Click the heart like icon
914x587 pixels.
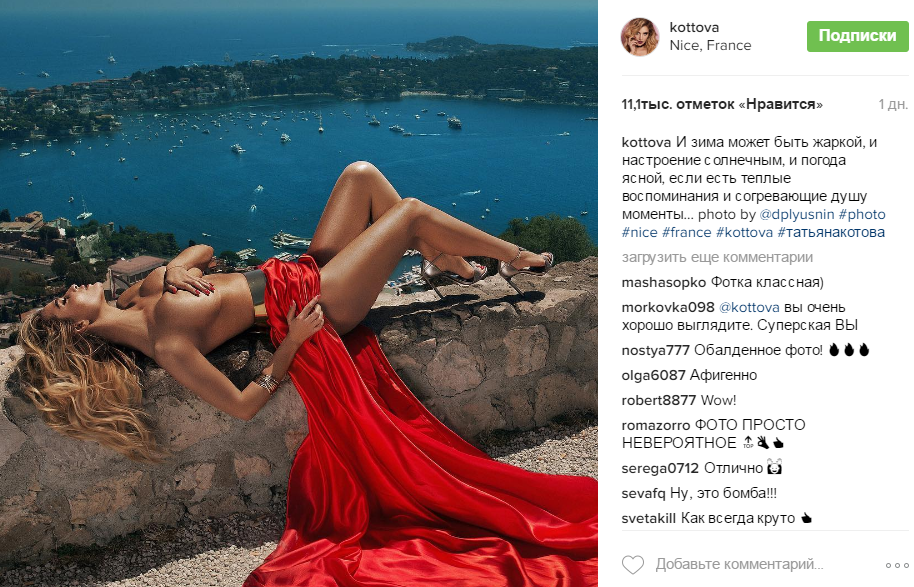(633, 564)
